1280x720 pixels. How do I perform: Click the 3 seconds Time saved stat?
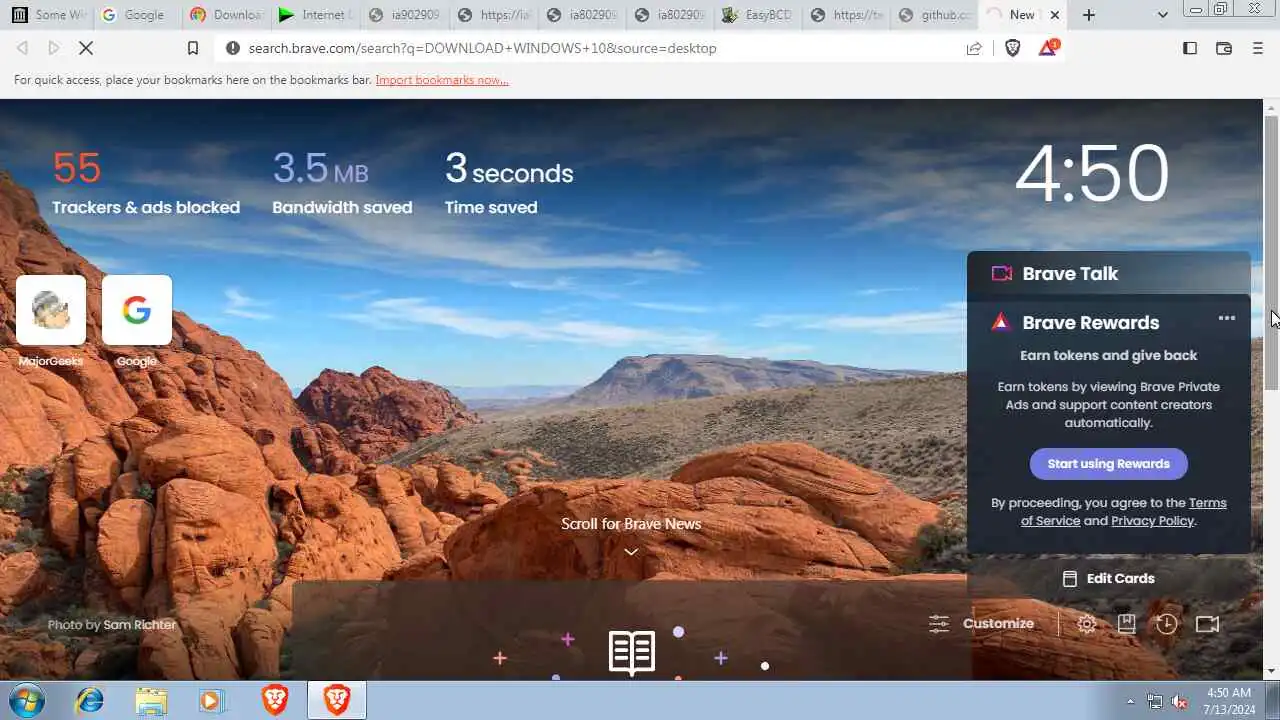(509, 183)
